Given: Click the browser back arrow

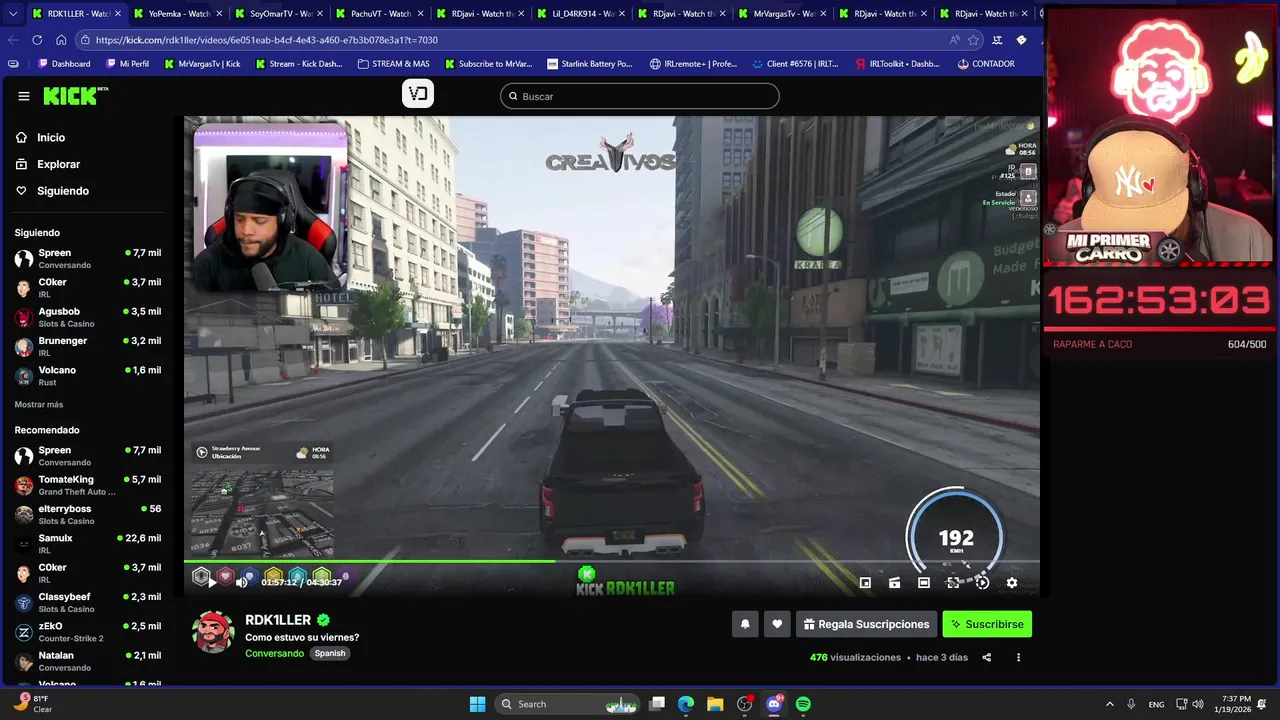Looking at the screenshot, I should pos(13,40).
